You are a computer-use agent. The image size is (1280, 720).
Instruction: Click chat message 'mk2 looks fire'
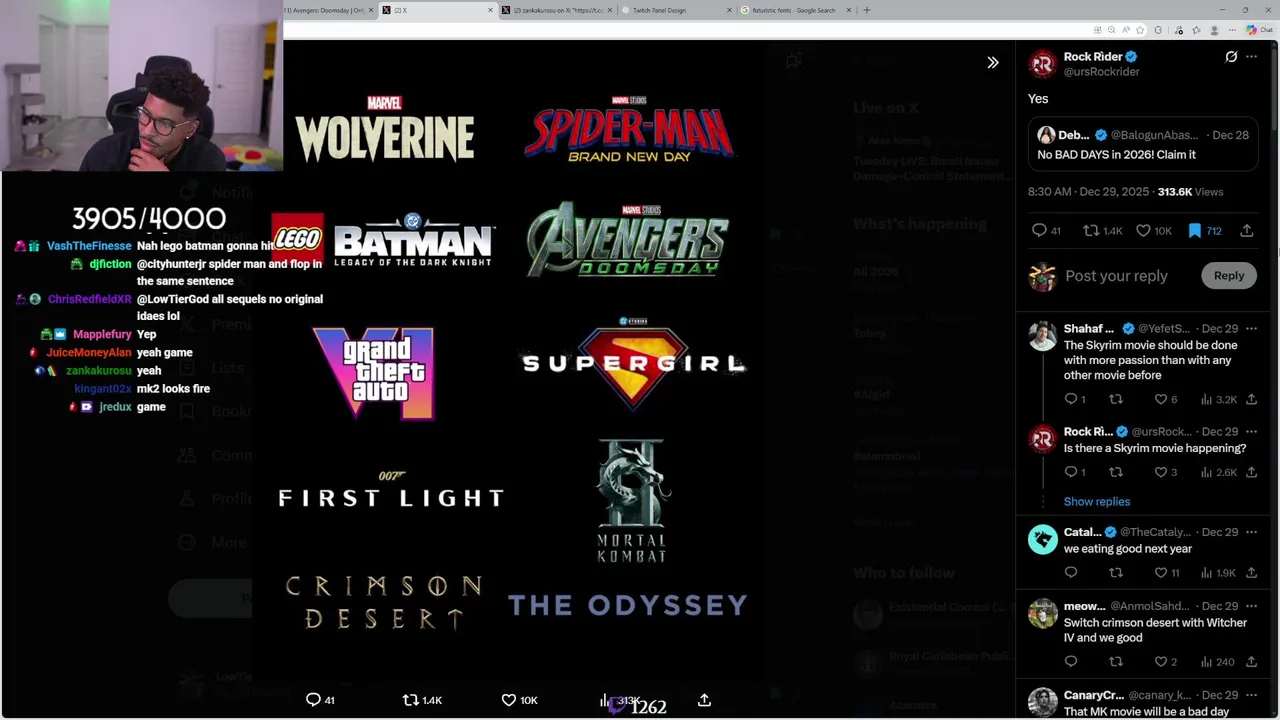pyautogui.click(x=173, y=389)
